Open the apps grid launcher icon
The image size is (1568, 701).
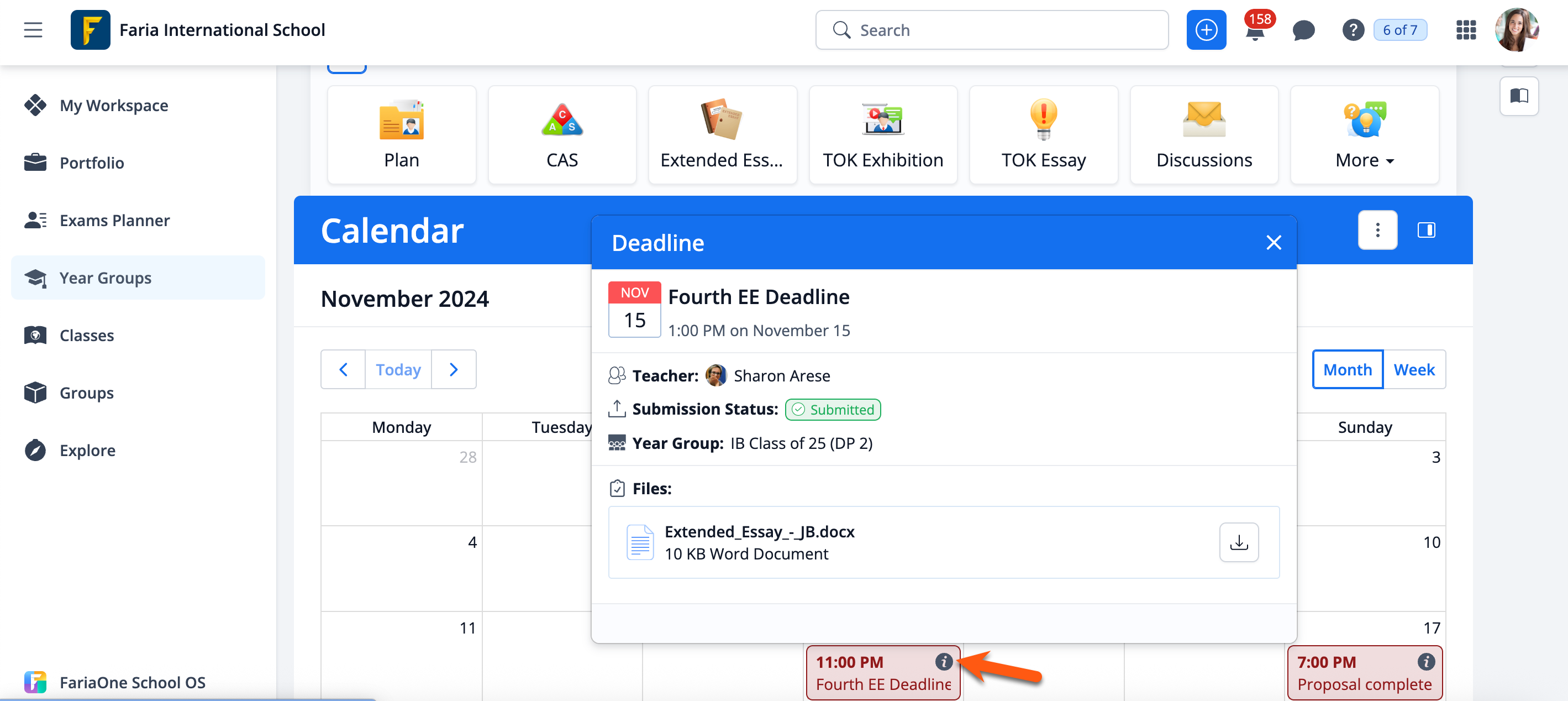1466,30
